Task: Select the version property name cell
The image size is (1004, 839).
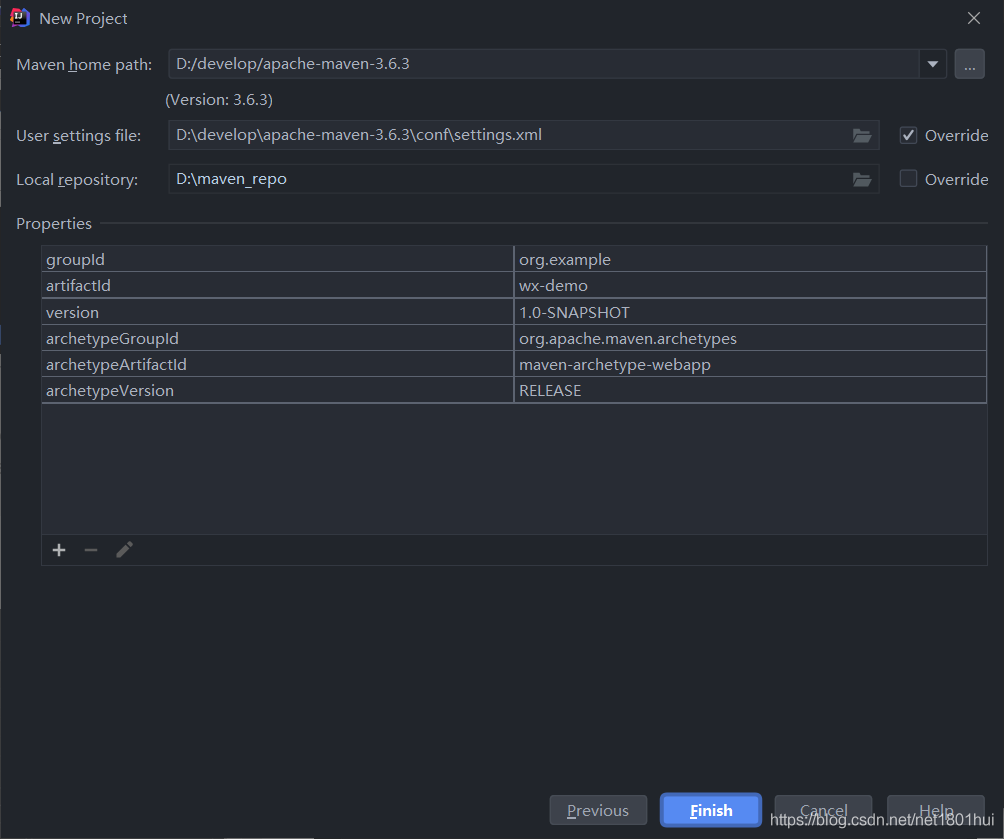Action: click(x=277, y=313)
